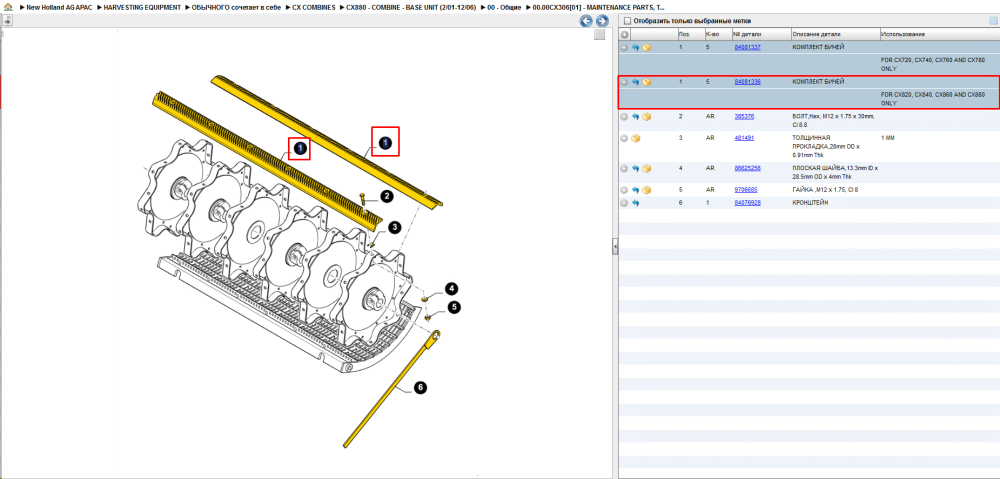Click the pin icon above the diagram
This screenshot has height=479, width=1000.
(x=8, y=20)
